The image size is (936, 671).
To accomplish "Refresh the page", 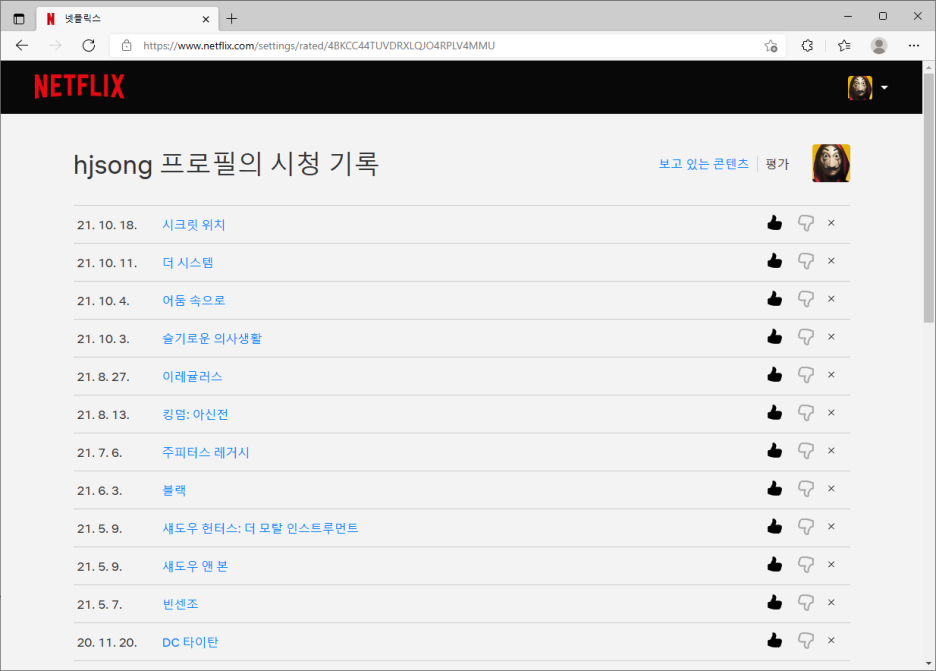I will tap(88, 45).
